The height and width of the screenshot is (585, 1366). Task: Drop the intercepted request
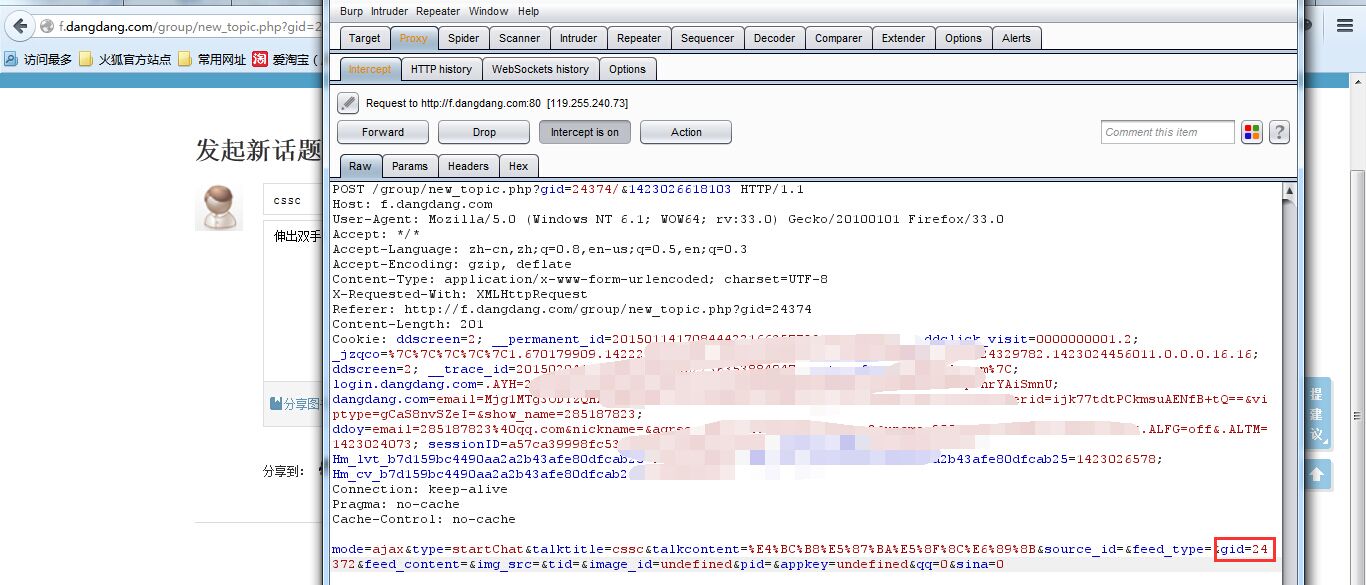pos(484,132)
